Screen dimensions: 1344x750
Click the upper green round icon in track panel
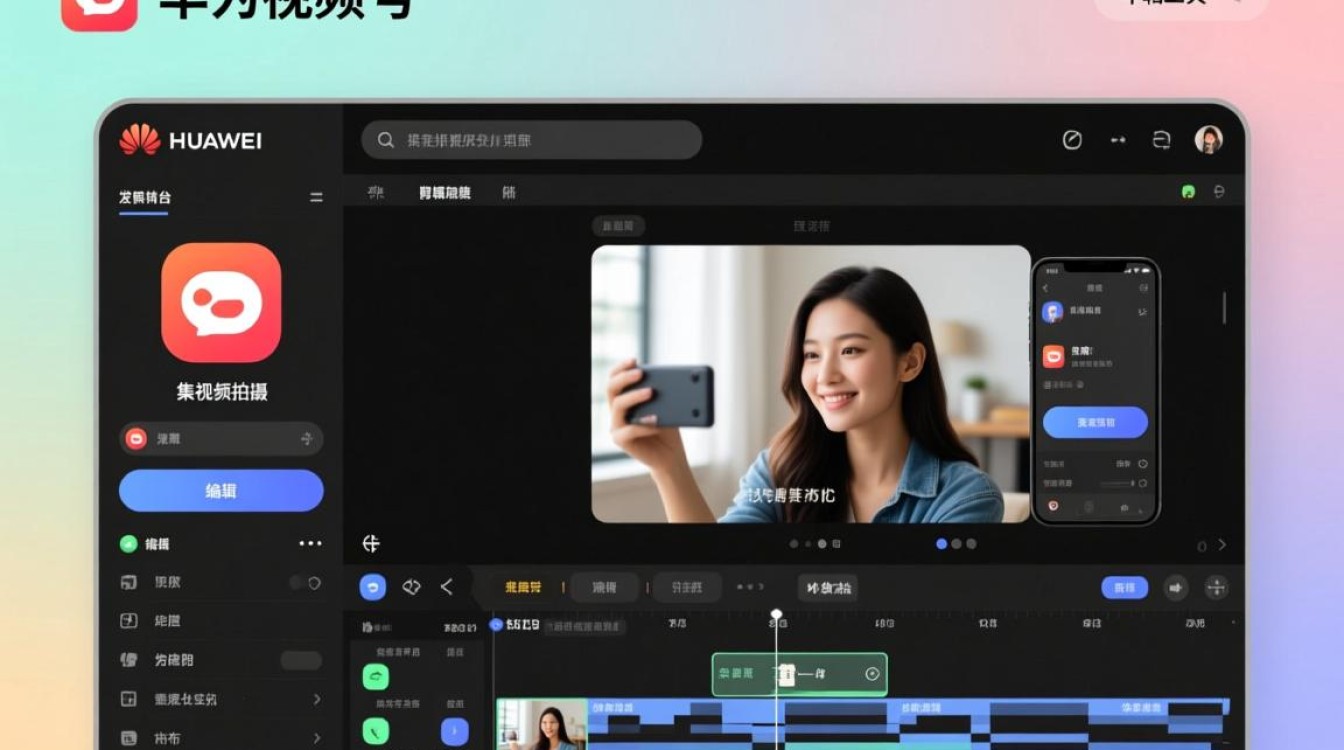375,677
